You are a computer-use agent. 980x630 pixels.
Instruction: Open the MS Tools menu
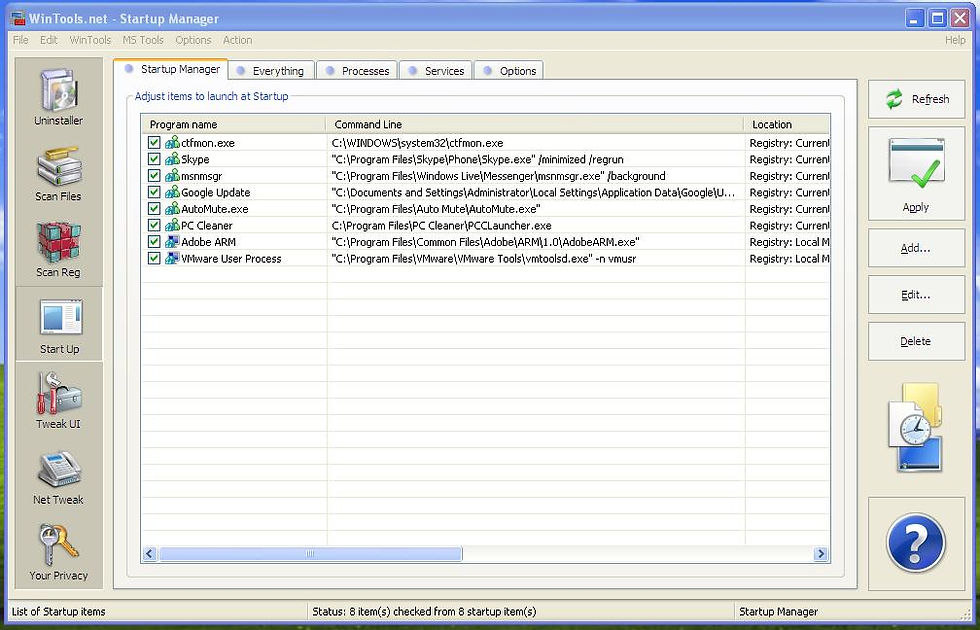(x=142, y=40)
